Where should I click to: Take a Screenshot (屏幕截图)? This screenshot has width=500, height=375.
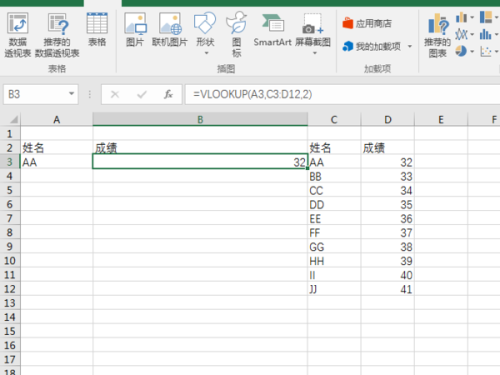pos(313,33)
